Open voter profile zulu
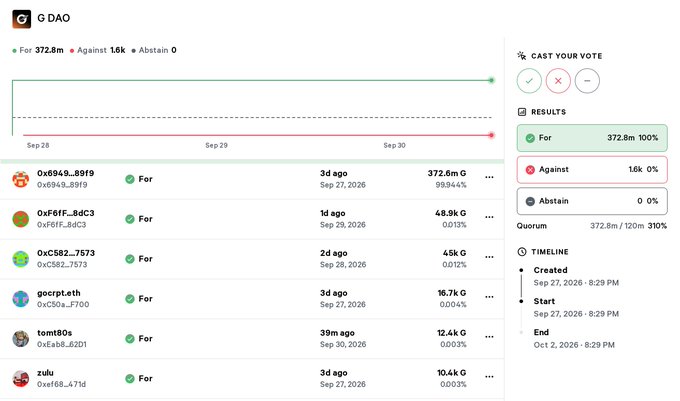Image resolution: width=680 pixels, height=401 pixels. (x=46, y=373)
